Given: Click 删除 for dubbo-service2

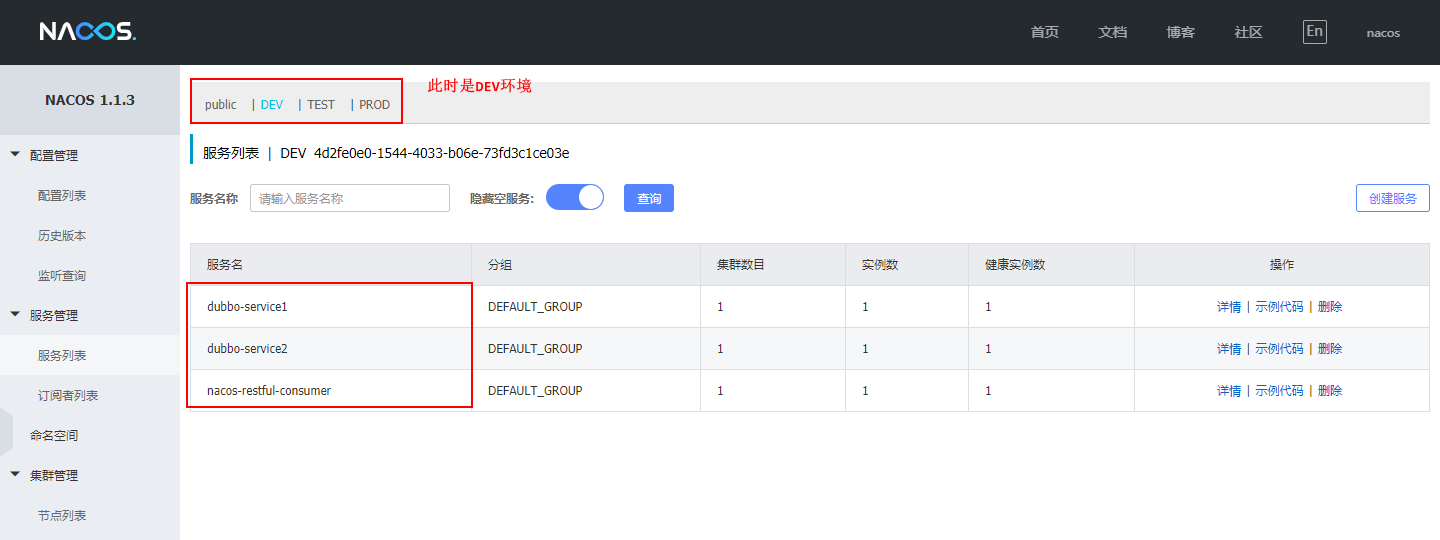Looking at the screenshot, I should pos(1330,349).
